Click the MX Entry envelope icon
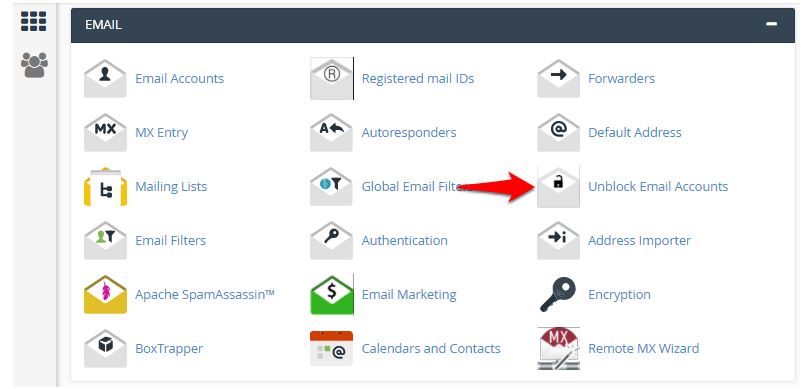The image size is (802, 389). click(105, 132)
